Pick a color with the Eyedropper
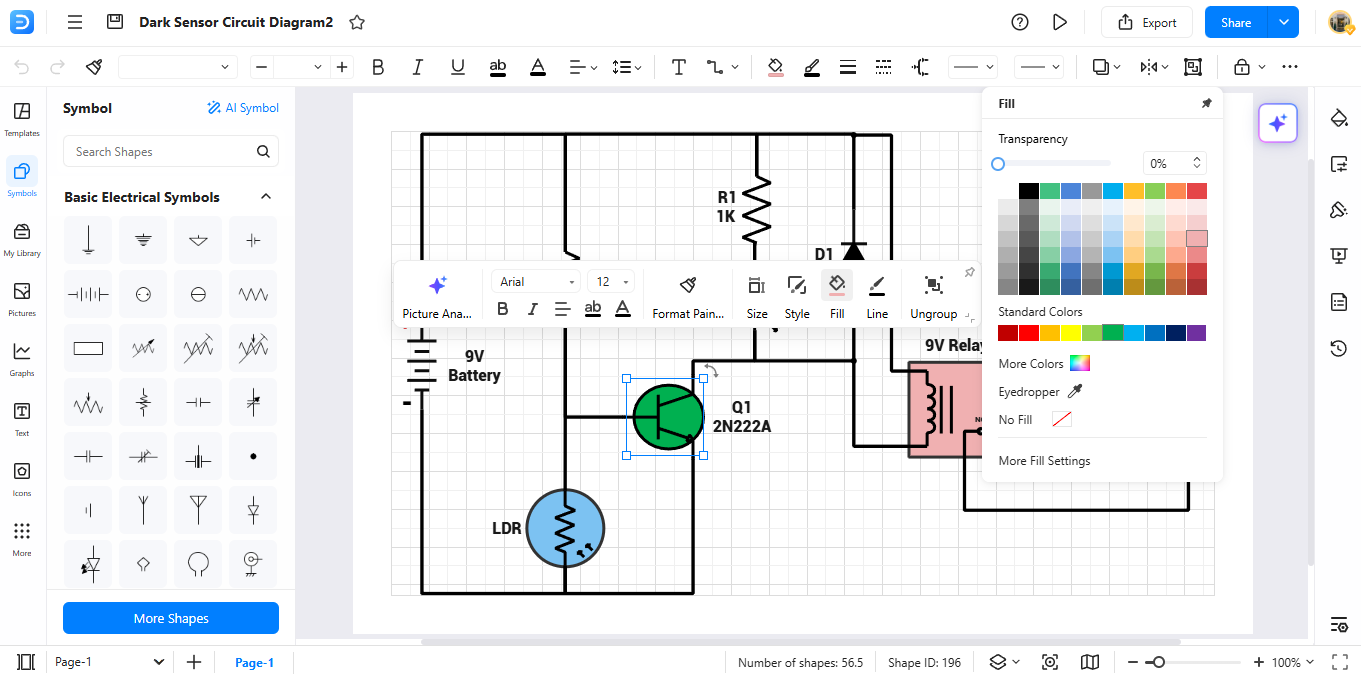 coord(1040,392)
